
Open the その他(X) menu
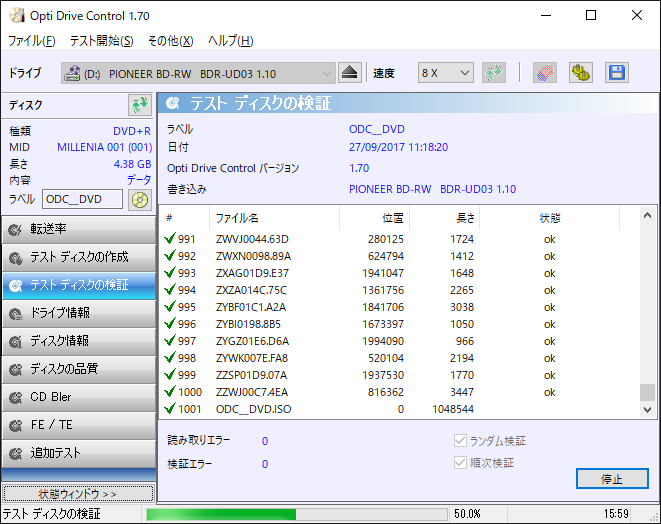point(170,41)
